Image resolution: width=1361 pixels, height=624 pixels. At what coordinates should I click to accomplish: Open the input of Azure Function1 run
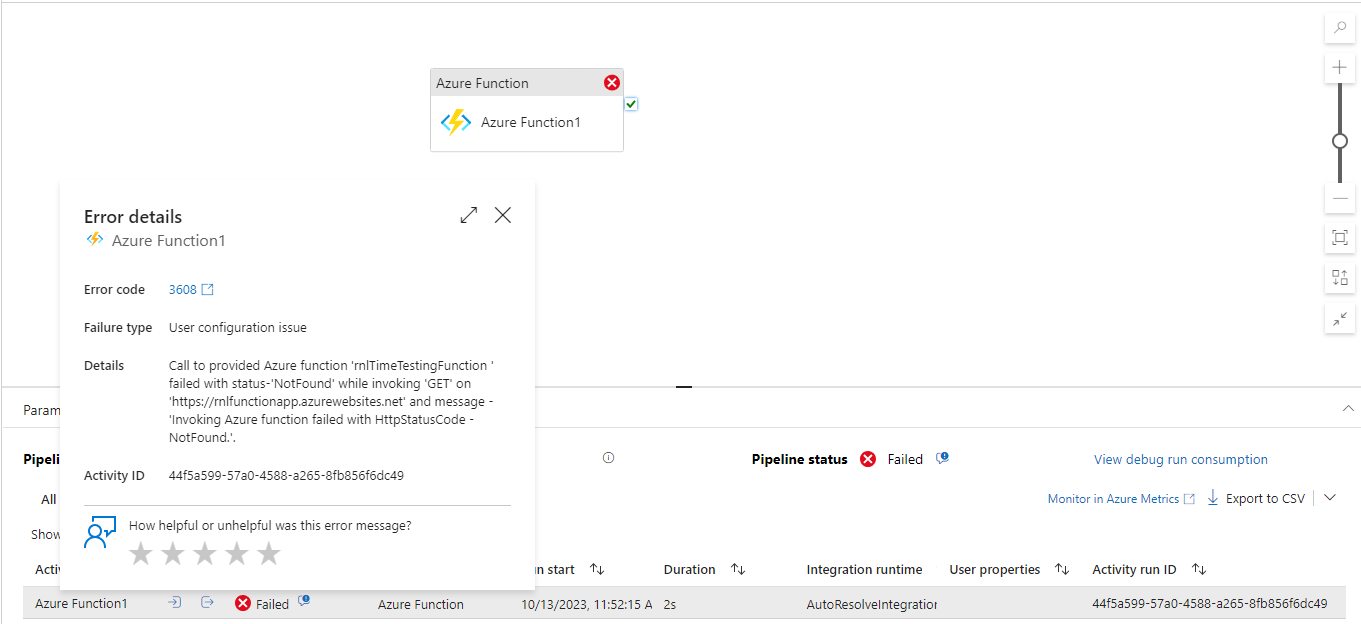click(174, 602)
